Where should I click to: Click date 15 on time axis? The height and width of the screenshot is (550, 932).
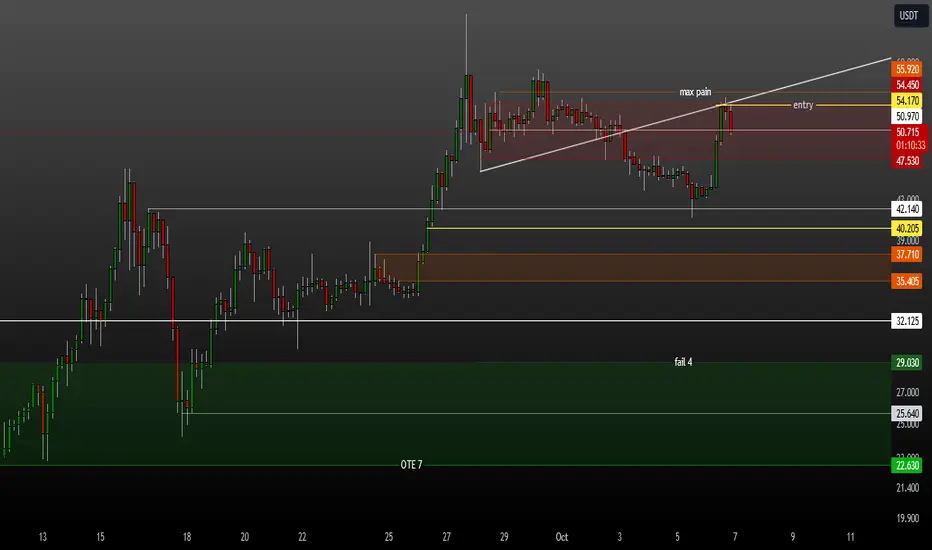[100, 537]
